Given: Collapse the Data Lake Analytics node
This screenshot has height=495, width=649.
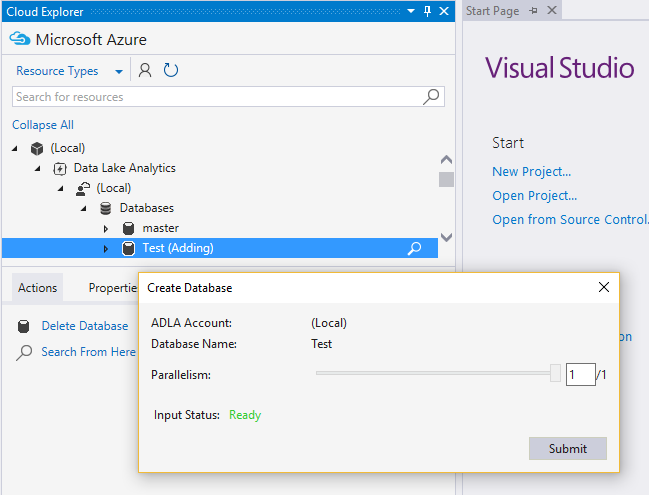Looking at the screenshot, I should click(x=38, y=168).
